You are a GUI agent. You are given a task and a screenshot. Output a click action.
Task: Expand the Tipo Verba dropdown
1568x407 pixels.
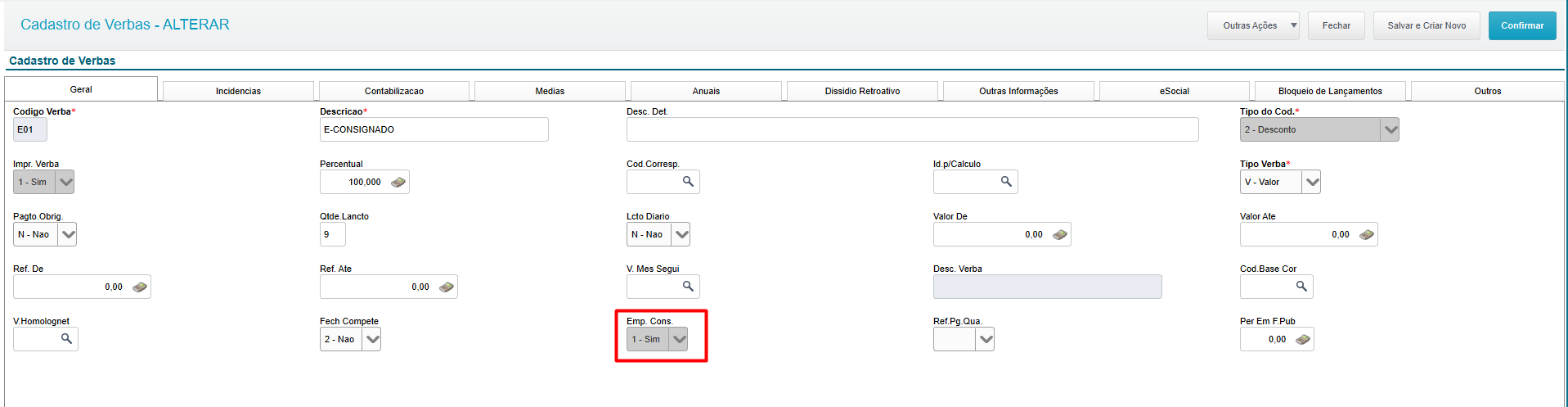1312,182
